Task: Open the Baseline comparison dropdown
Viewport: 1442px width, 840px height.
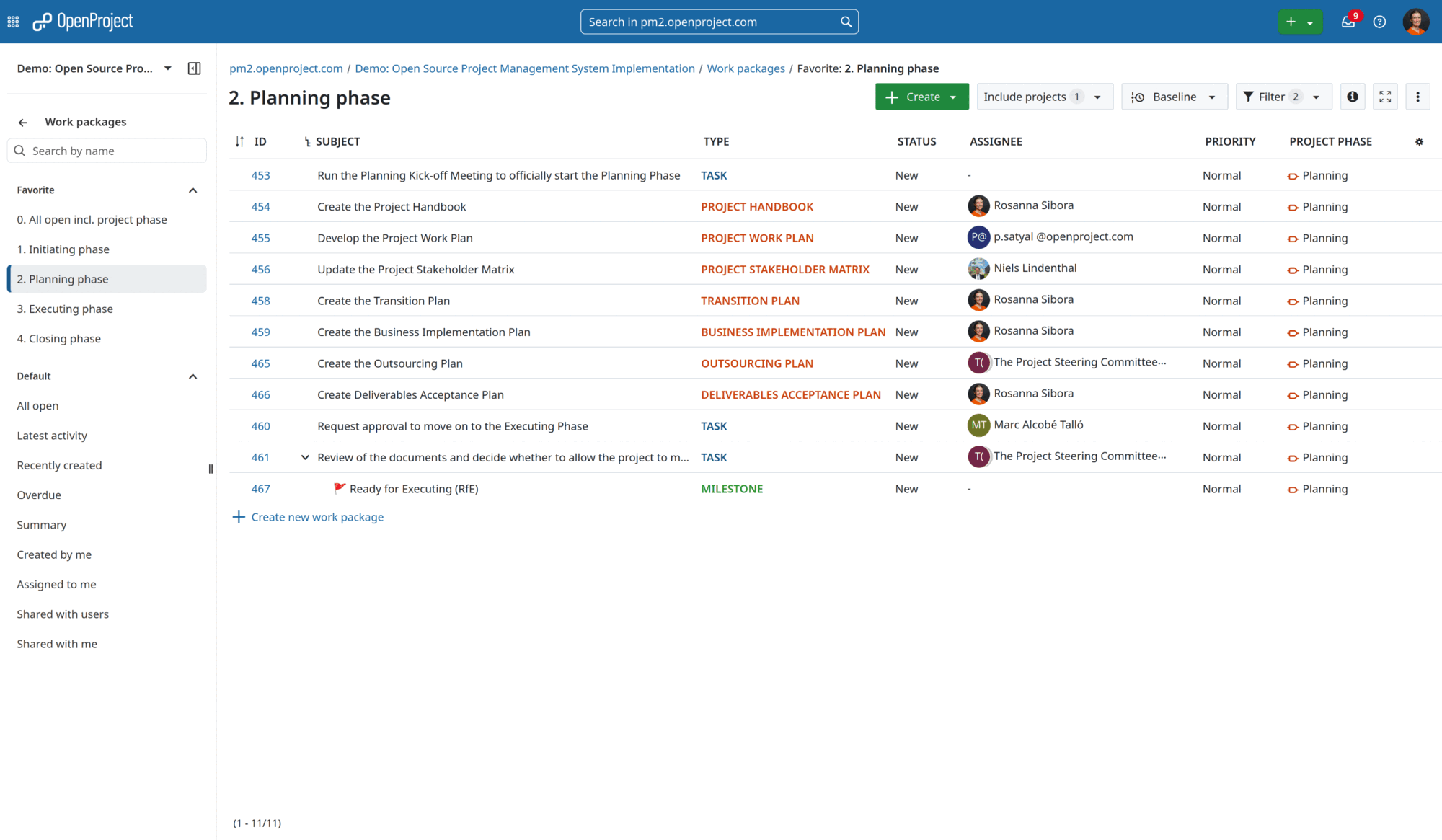Action: 1174,96
